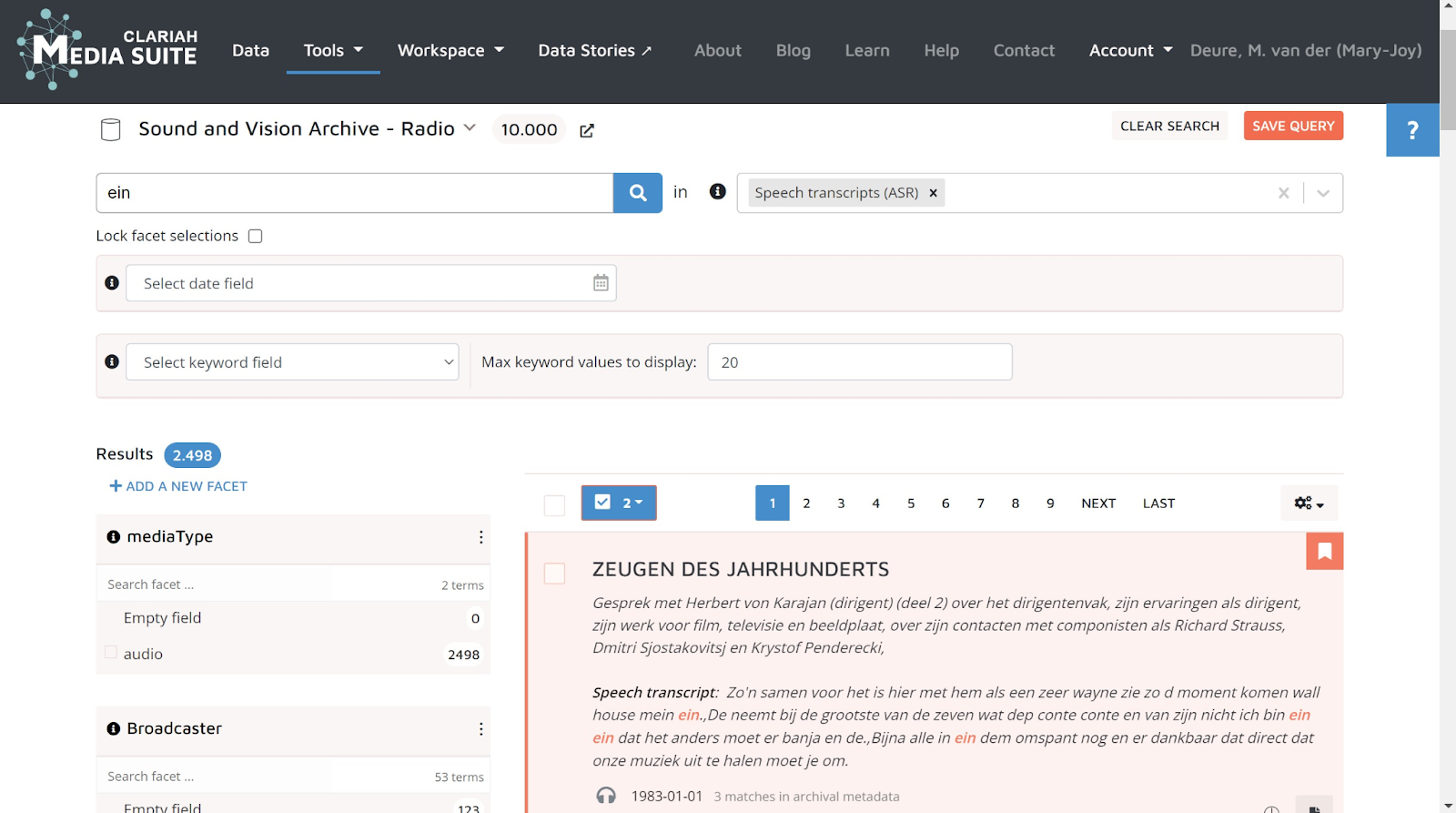Expand the collection selector chevron
1456x813 pixels.
pyautogui.click(x=470, y=127)
